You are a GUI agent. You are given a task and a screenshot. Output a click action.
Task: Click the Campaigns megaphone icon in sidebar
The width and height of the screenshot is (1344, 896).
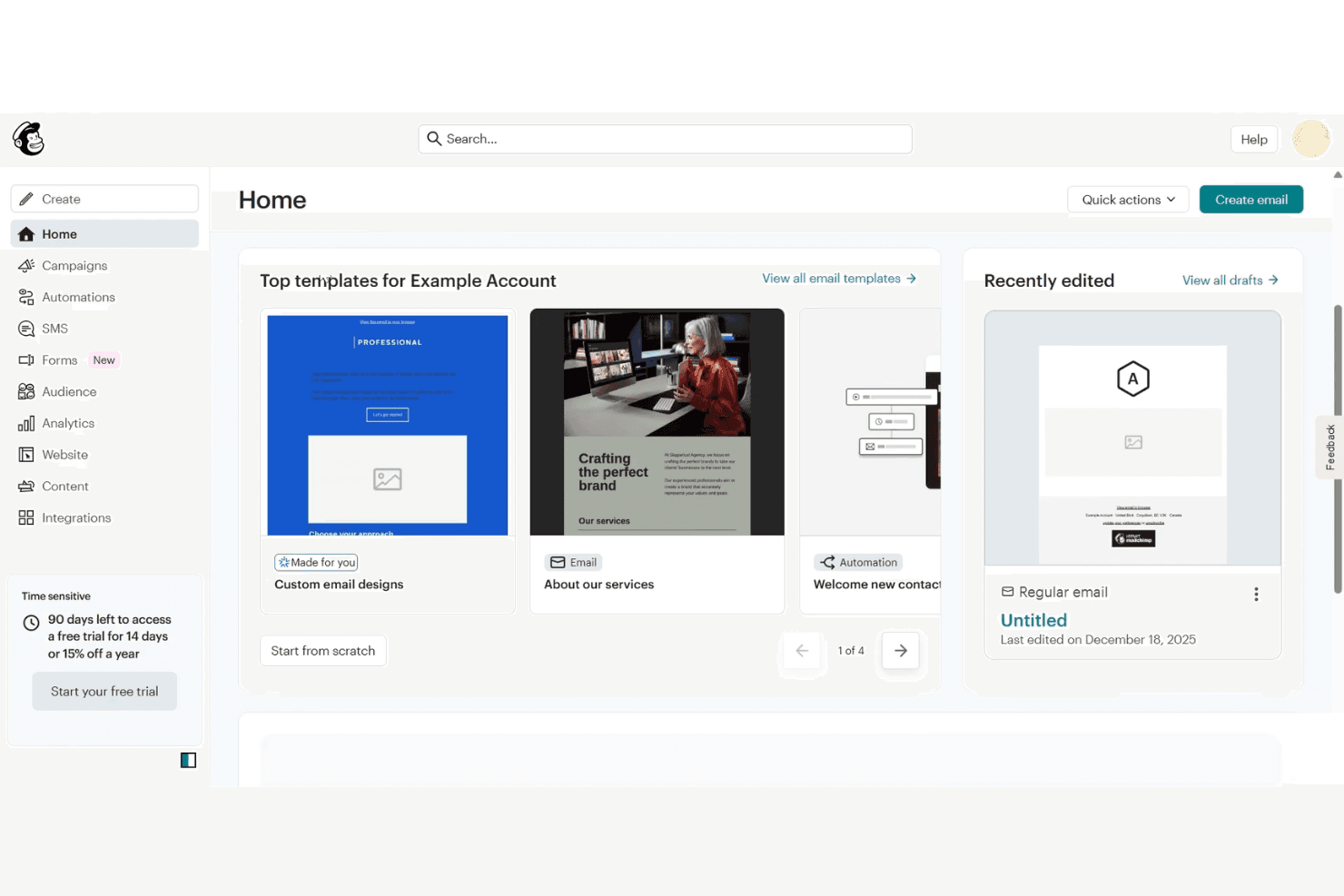click(26, 265)
